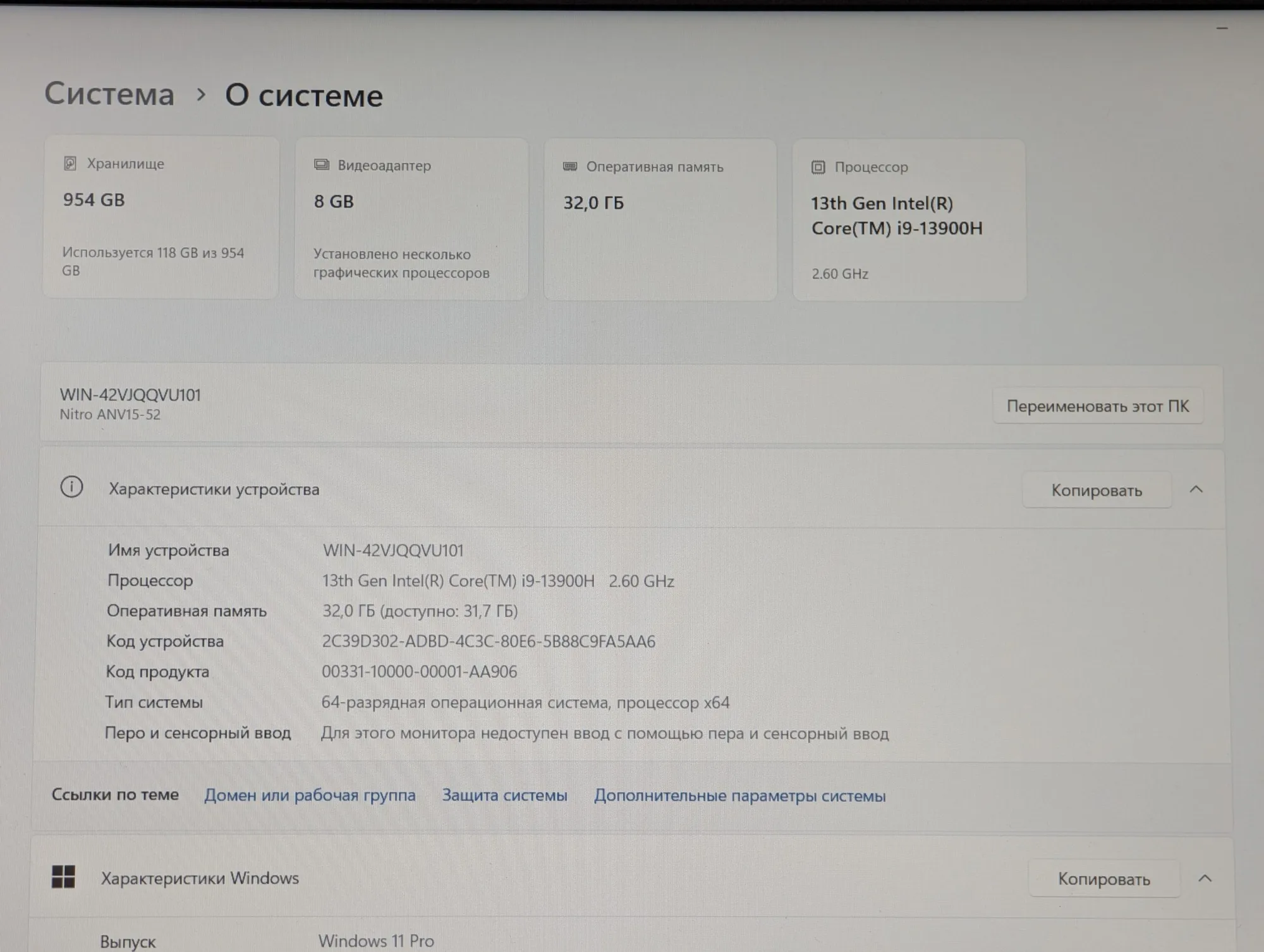The width and height of the screenshot is (1264, 952).
Task: Collapse the Характеристики устройства section chevron
Action: [1196, 489]
